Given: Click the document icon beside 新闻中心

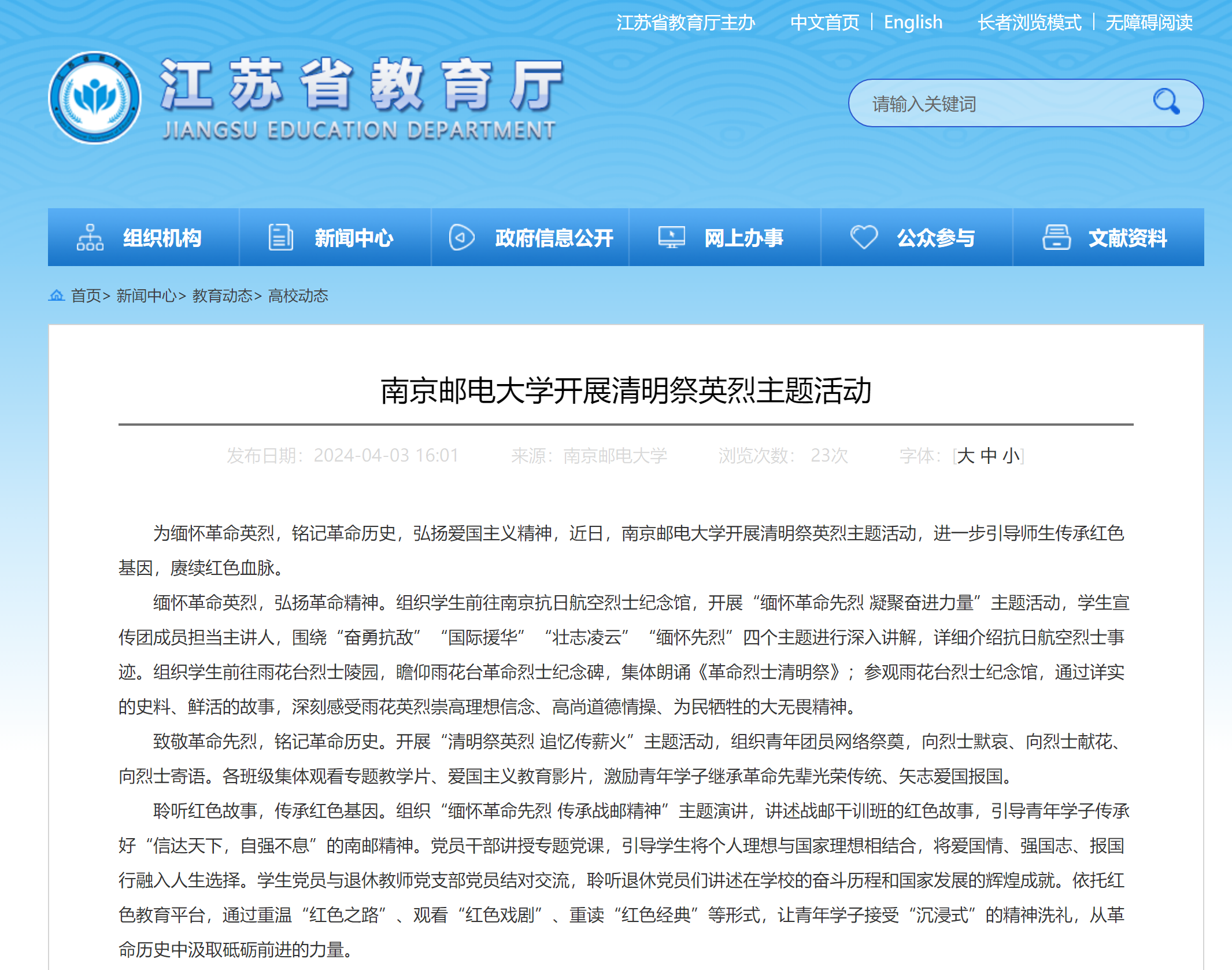Looking at the screenshot, I should point(281,237).
